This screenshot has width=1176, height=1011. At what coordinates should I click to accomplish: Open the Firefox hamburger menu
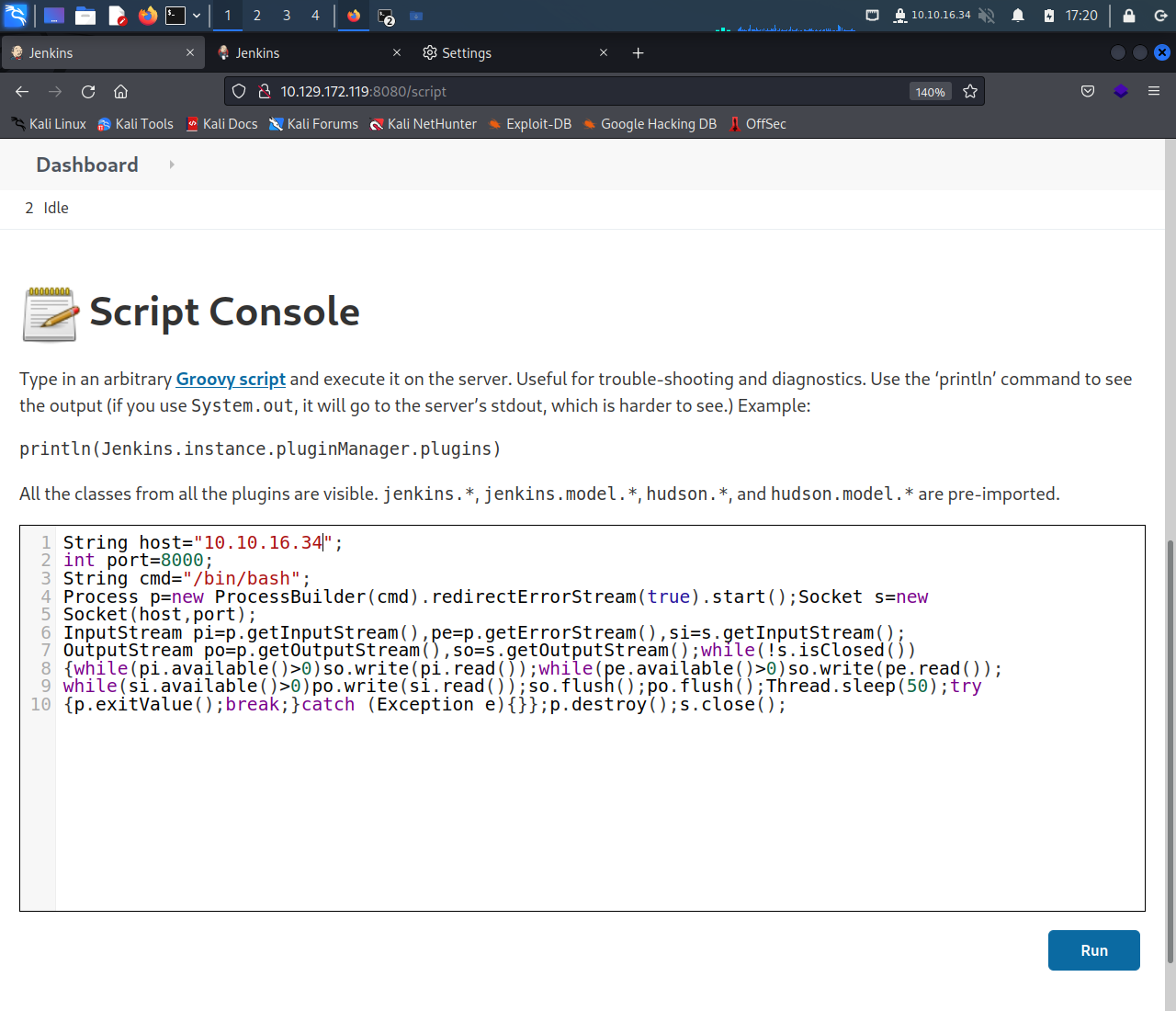1154,91
